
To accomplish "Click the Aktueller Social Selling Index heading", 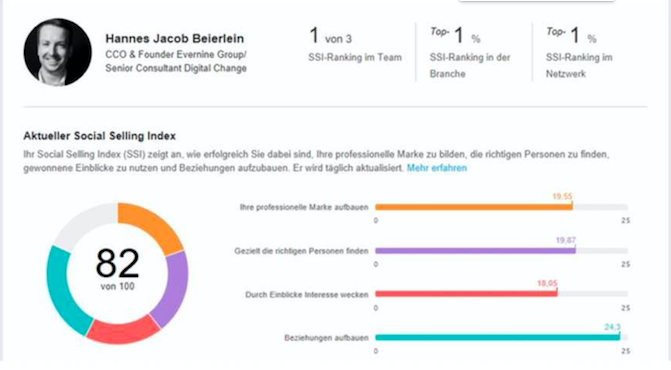I will (x=100, y=136).
